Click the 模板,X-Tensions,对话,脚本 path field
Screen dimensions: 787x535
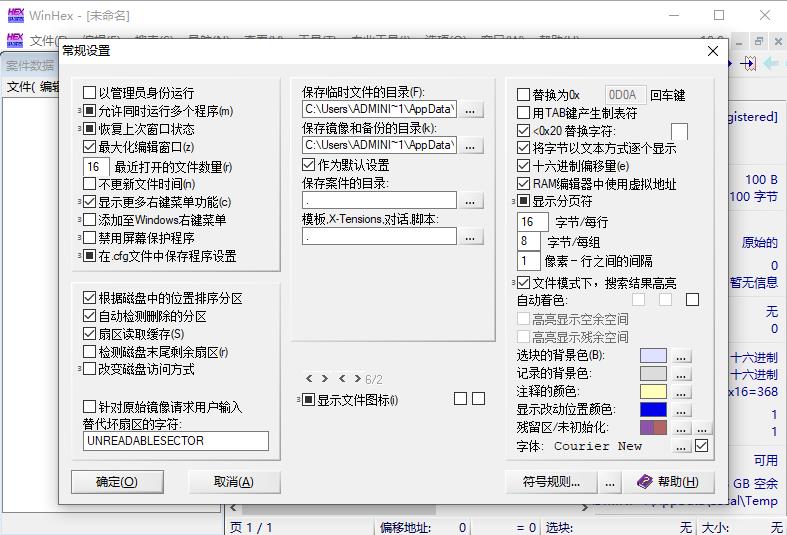(379, 237)
